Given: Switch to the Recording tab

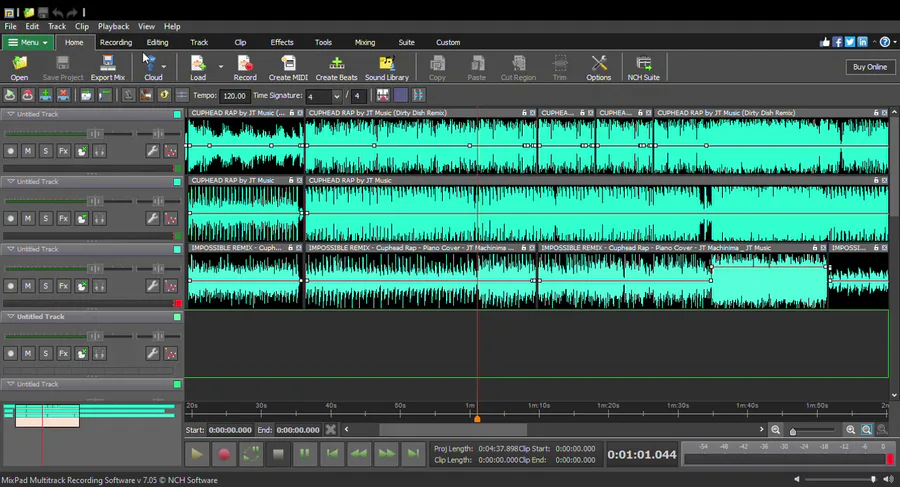Looking at the screenshot, I should [x=115, y=42].
